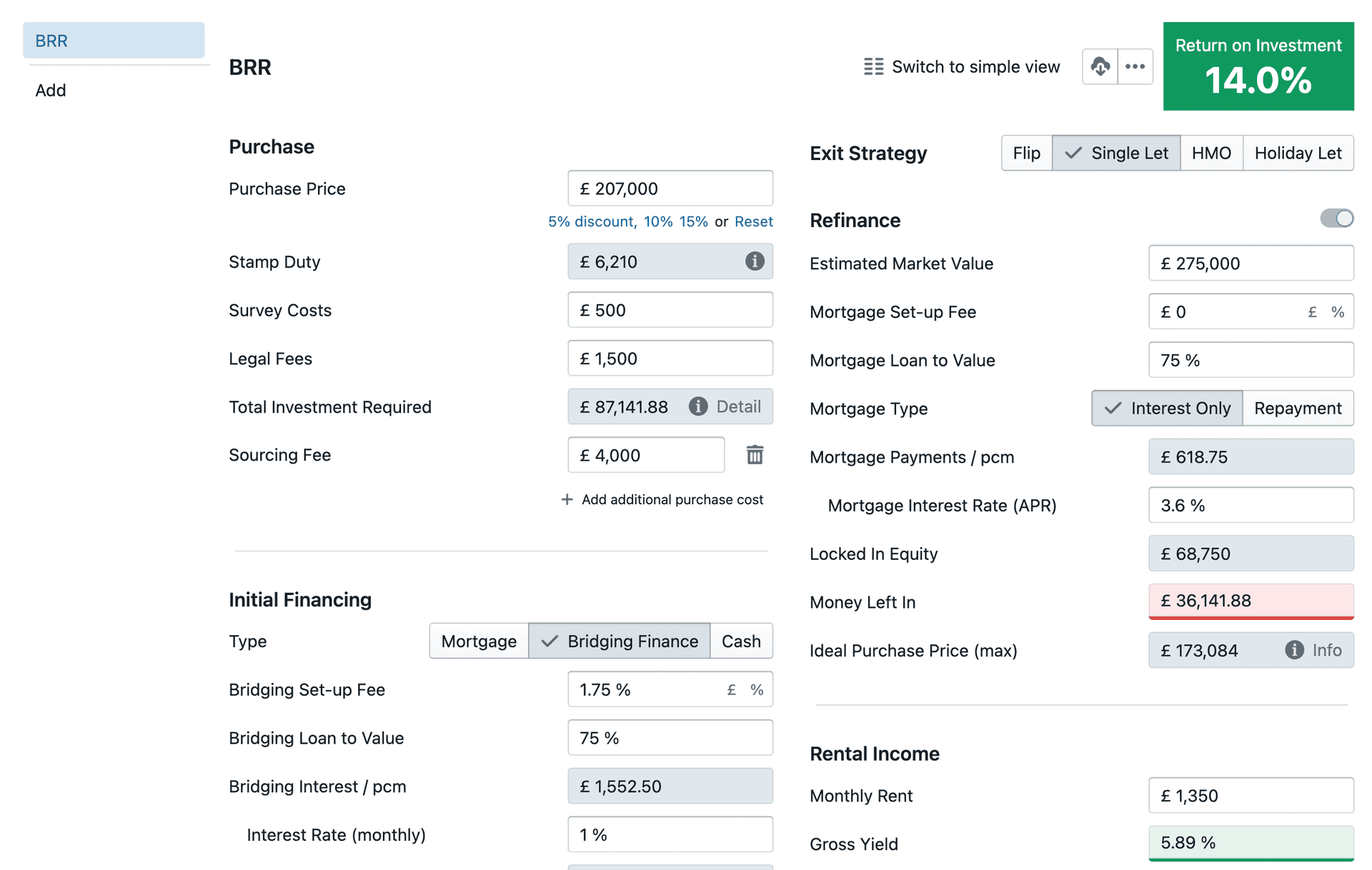Toggle the Refinance switch
1372x870 pixels.
1336,219
